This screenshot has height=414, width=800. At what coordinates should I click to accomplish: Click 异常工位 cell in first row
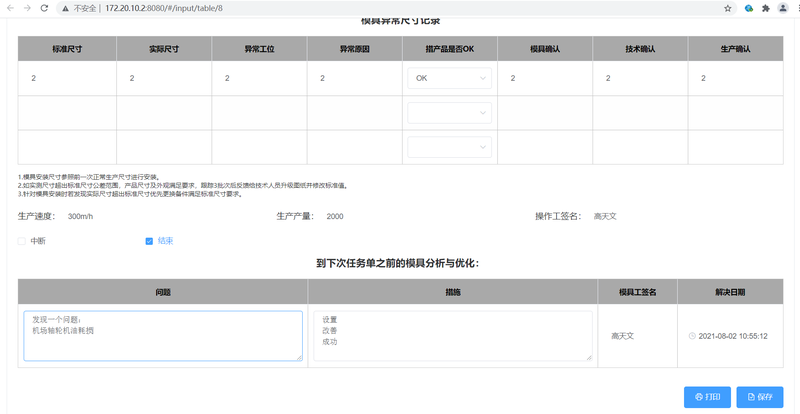pyautogui.click(x=259, y=78)
